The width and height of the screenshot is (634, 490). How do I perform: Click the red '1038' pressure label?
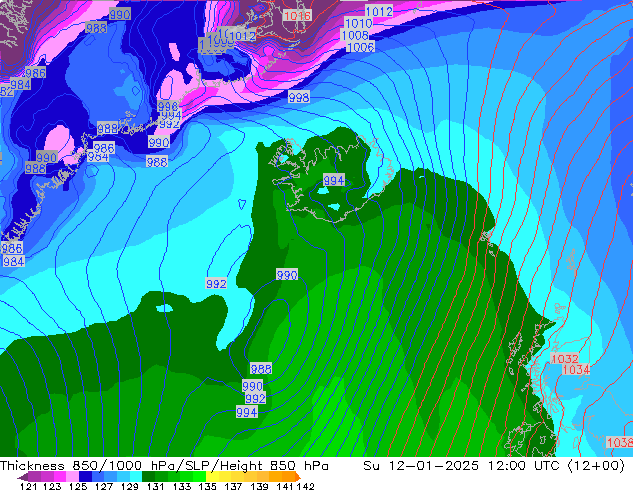point(619,442)
